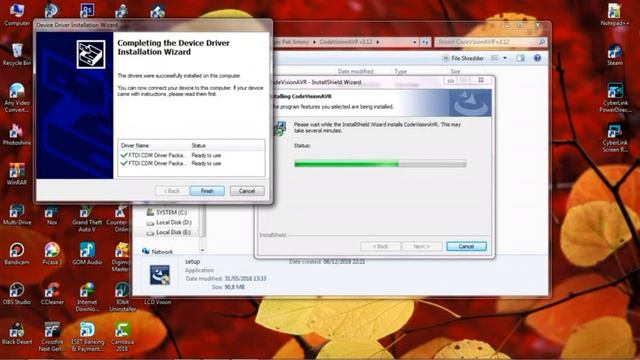
Task: Open CyberLink Screen Recorder desktop icon
Action: 615,137
